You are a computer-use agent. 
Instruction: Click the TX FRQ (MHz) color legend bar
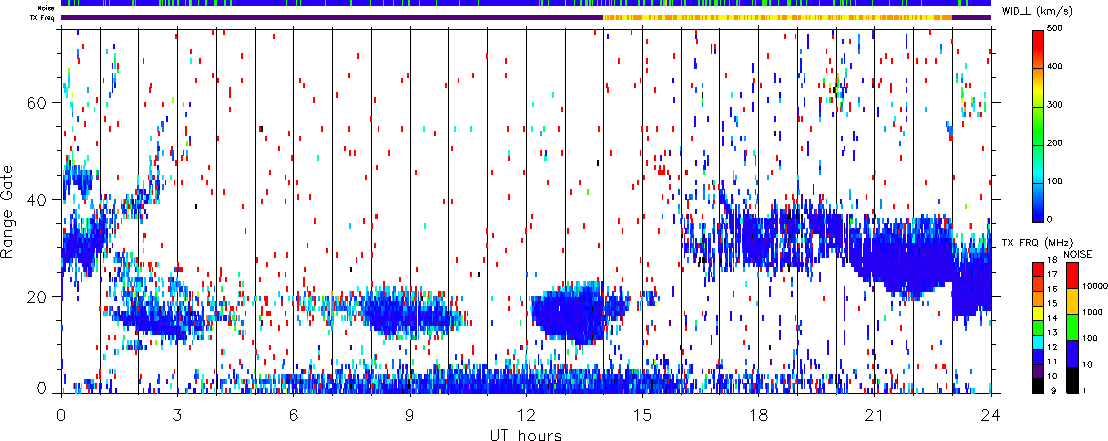(1039, 326)
